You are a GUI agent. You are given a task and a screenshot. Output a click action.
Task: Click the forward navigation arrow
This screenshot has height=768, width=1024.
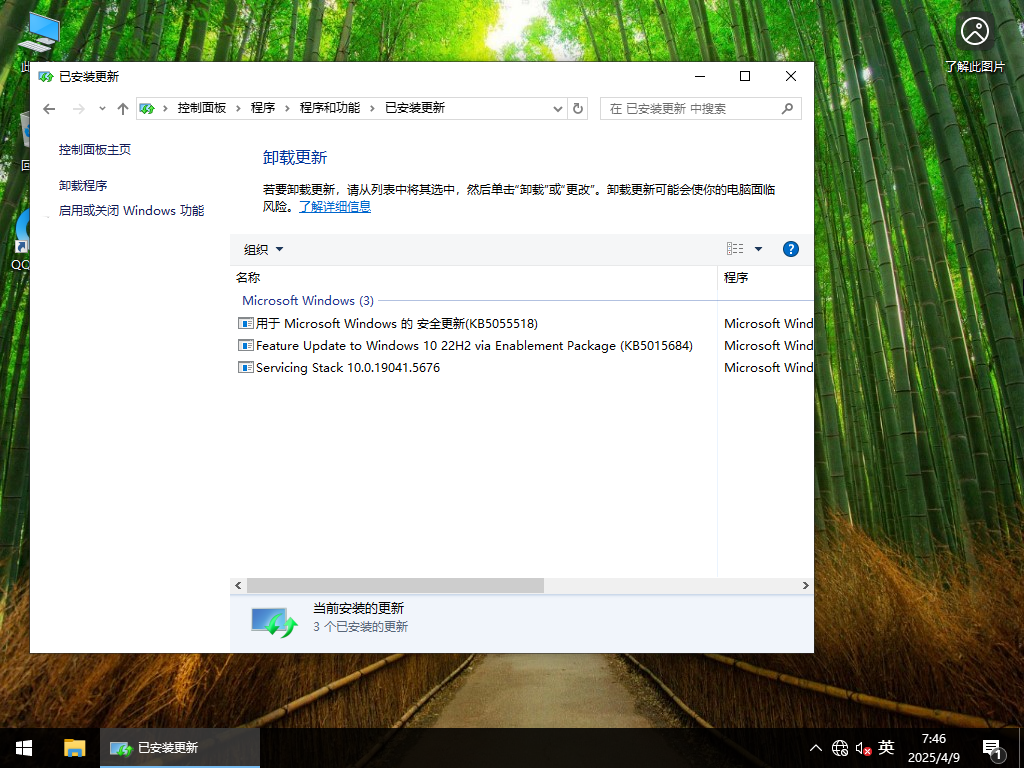click(x=77, y=108)
